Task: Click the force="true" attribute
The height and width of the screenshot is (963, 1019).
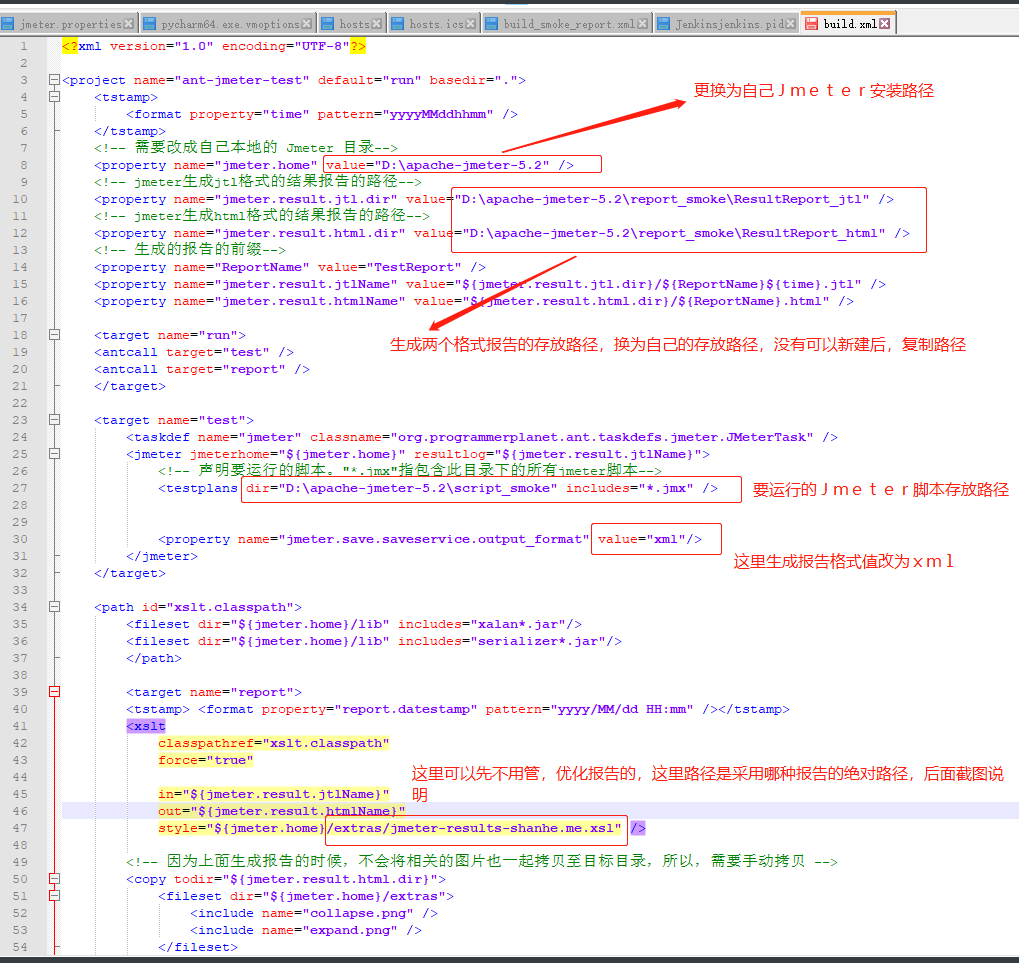Action: tap(205, 760)
